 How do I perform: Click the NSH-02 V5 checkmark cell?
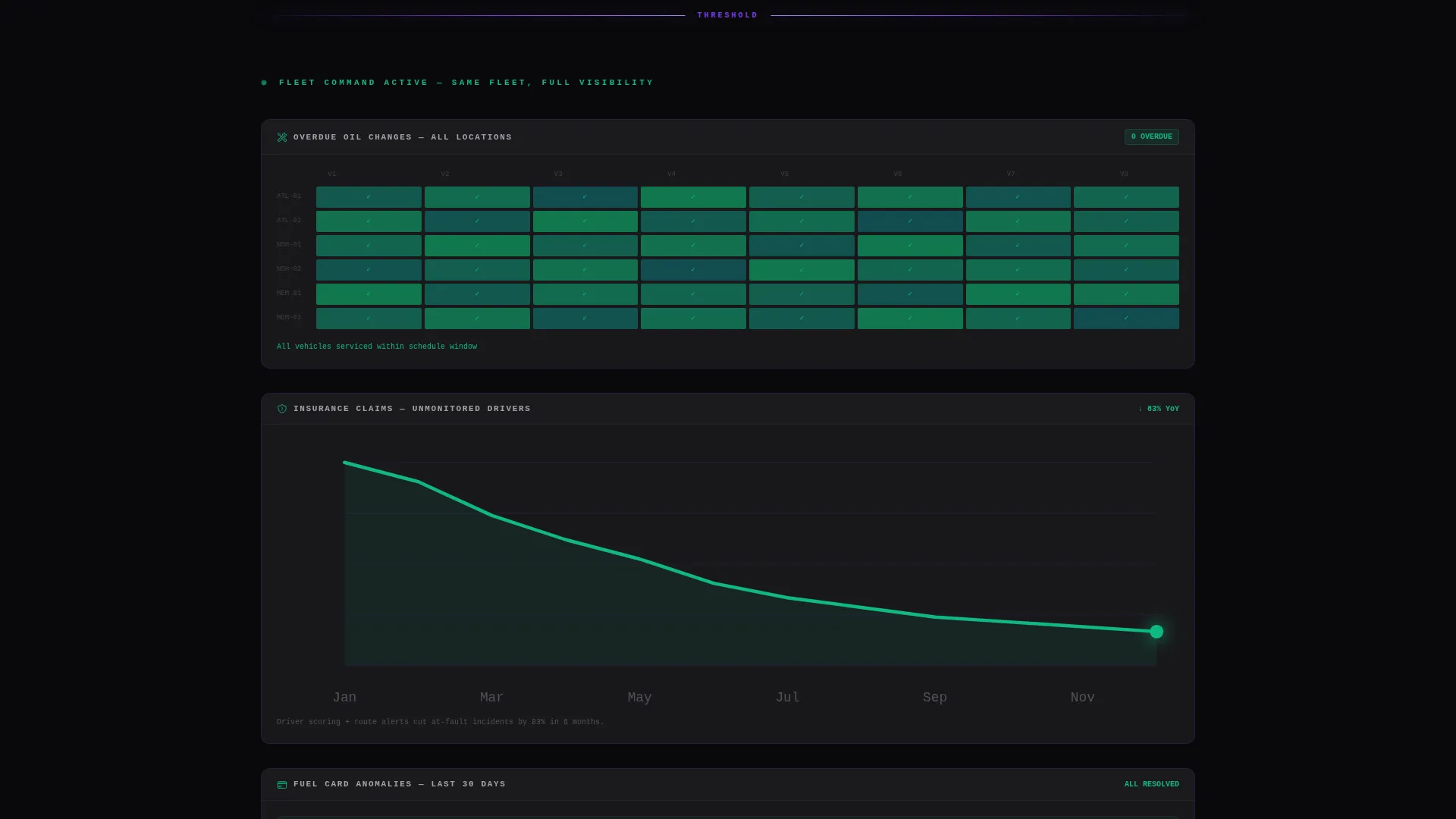point(802,270)
